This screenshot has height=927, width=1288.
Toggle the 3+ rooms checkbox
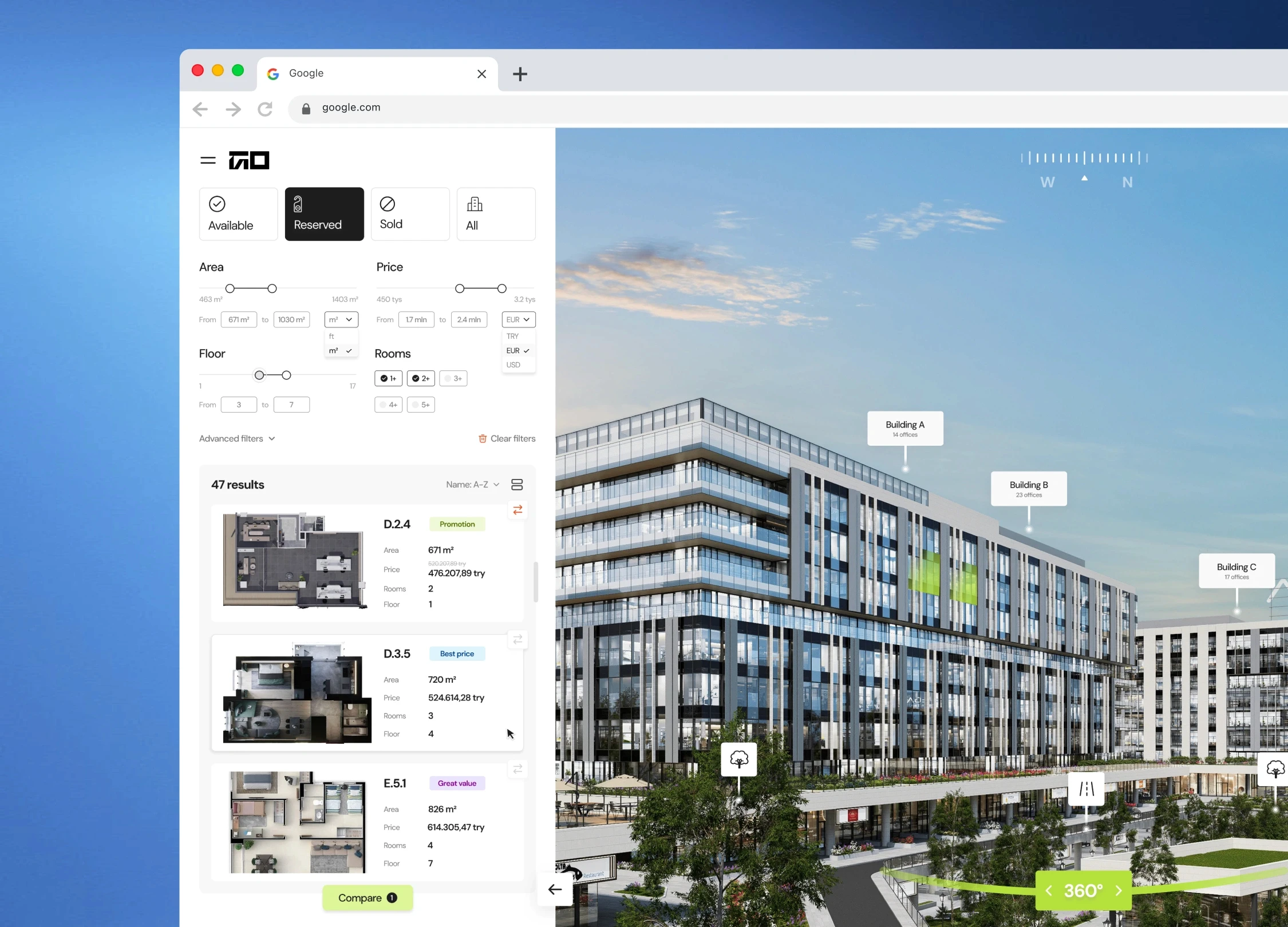click(453, 378)
